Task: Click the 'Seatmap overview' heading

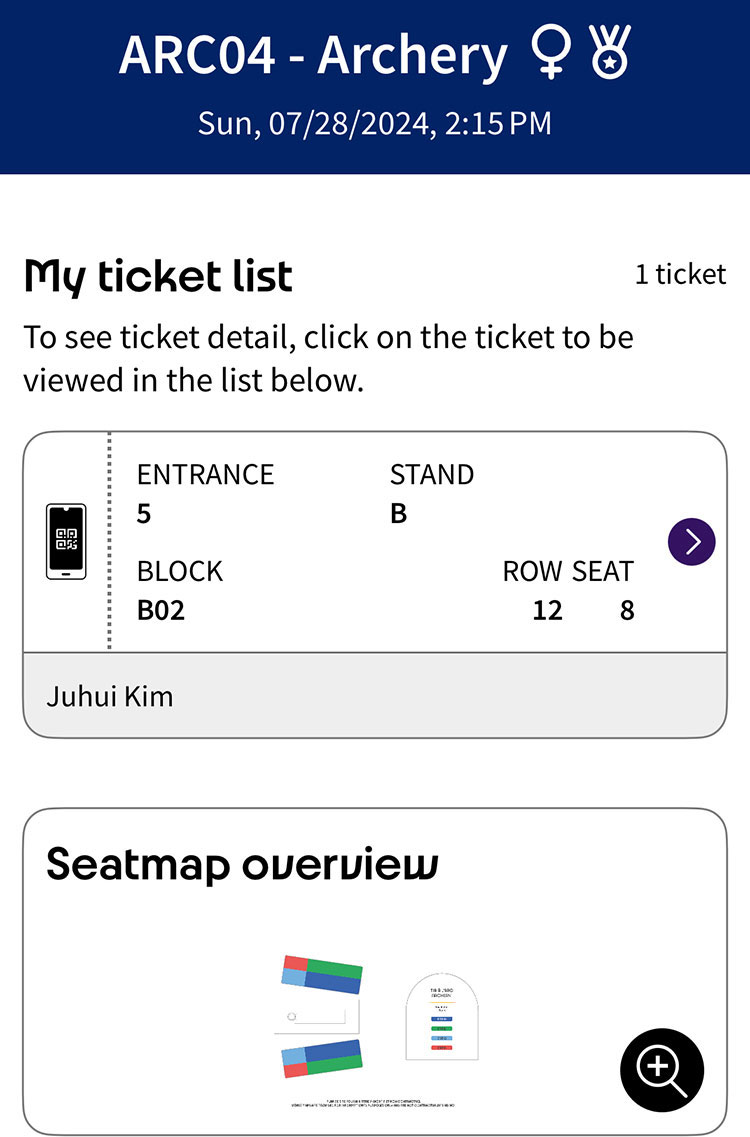Action: 242,864
